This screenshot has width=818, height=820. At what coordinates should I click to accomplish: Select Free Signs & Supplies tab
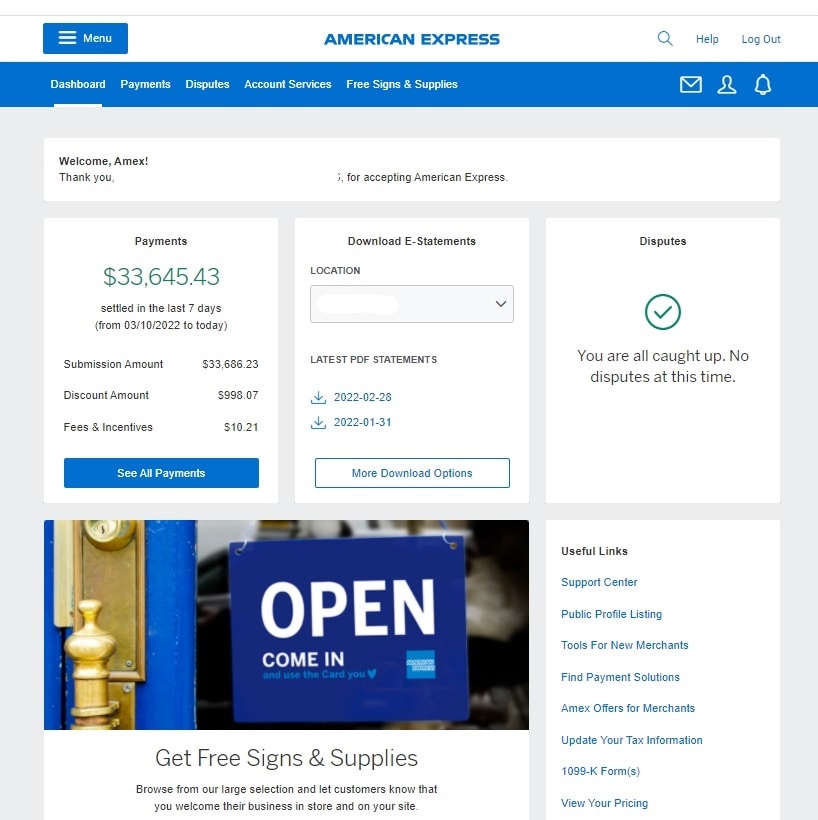[401, 84]
